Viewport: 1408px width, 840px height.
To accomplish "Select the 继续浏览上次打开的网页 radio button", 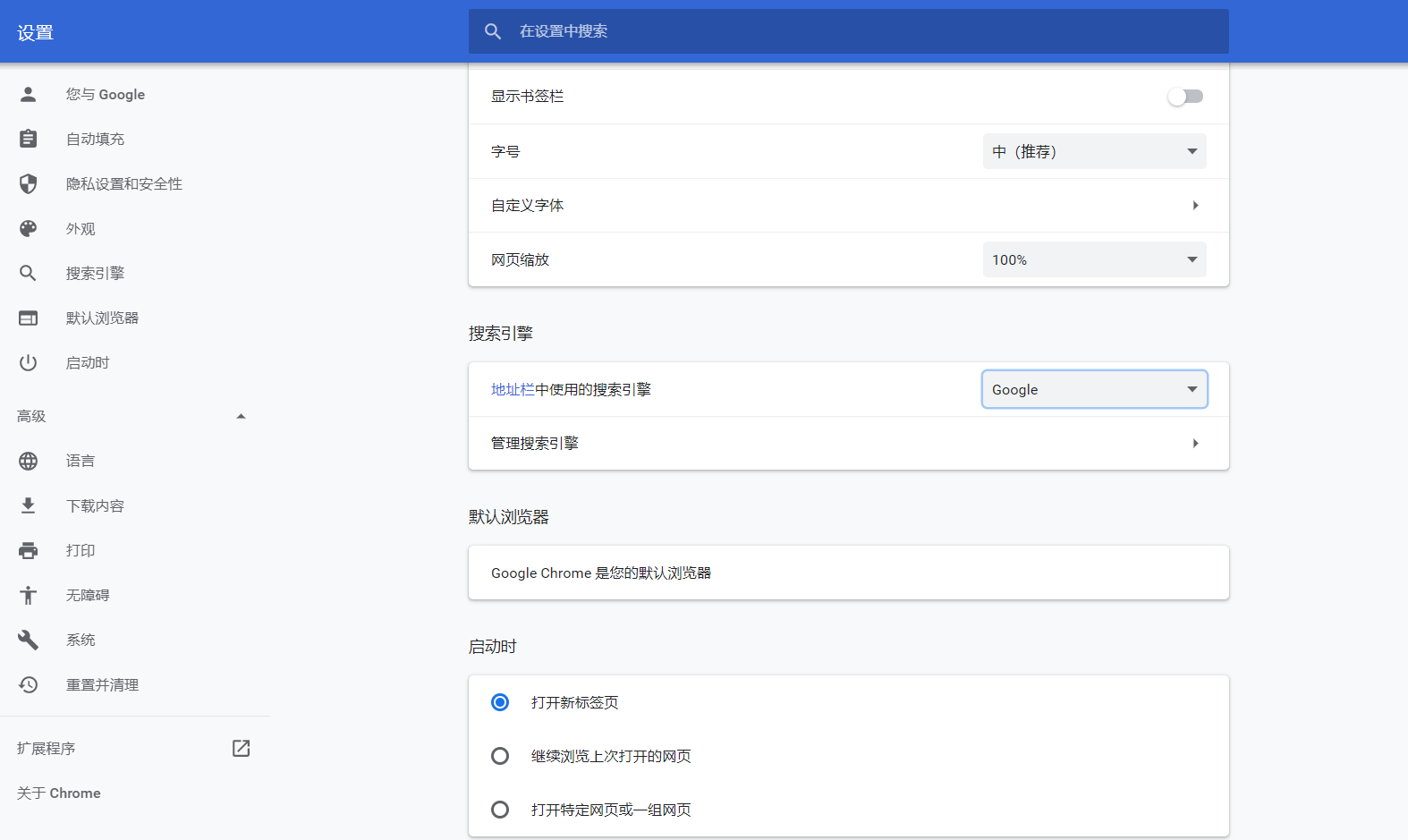I will tap(500, 756).
